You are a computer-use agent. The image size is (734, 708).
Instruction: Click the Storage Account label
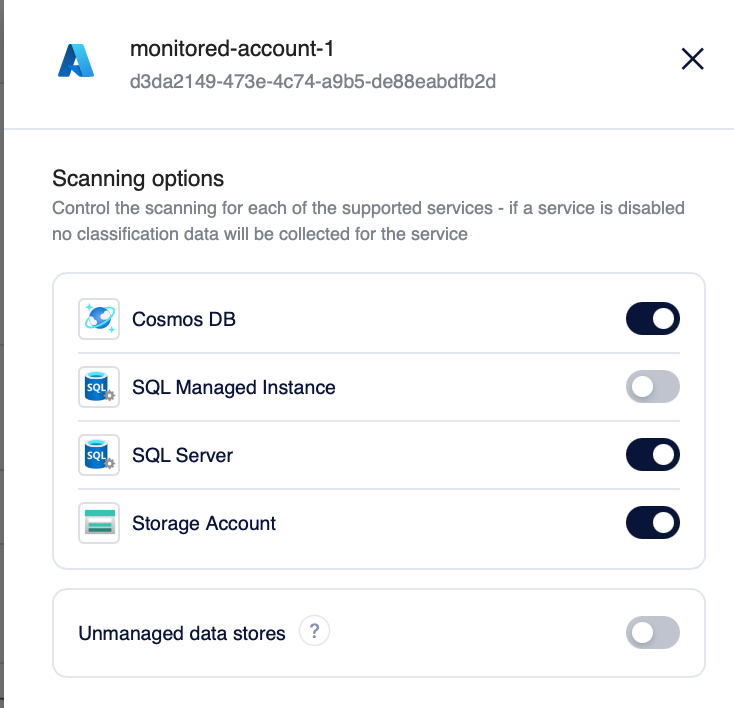[204, 523]
